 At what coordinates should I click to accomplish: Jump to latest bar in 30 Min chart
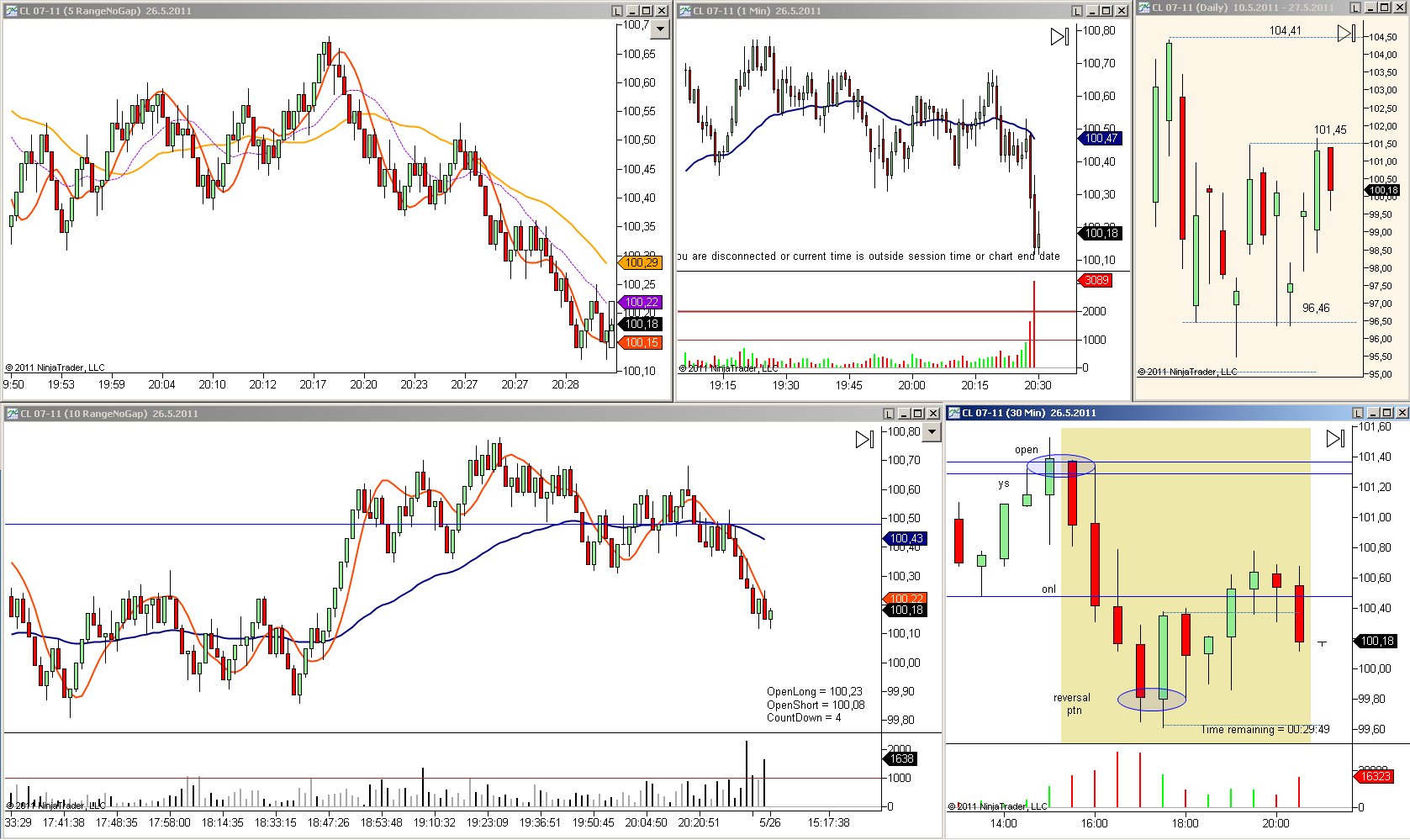(1335, 438)
